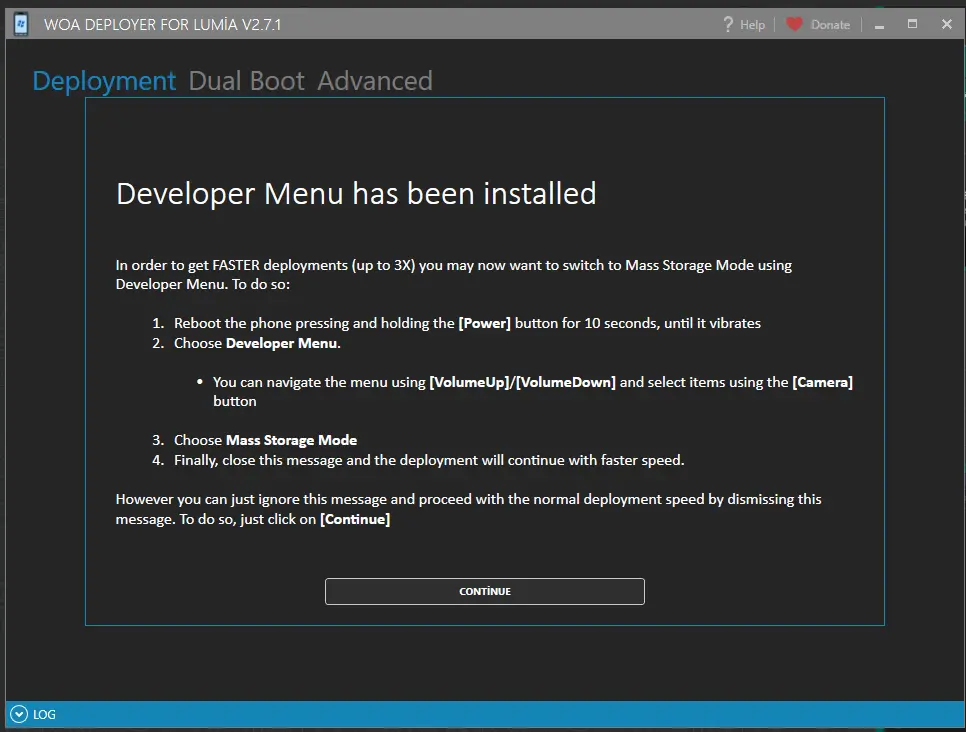The height and width of the screenshot is (732, 966).
Task: Click the Continue button
Action: [485, 592]
